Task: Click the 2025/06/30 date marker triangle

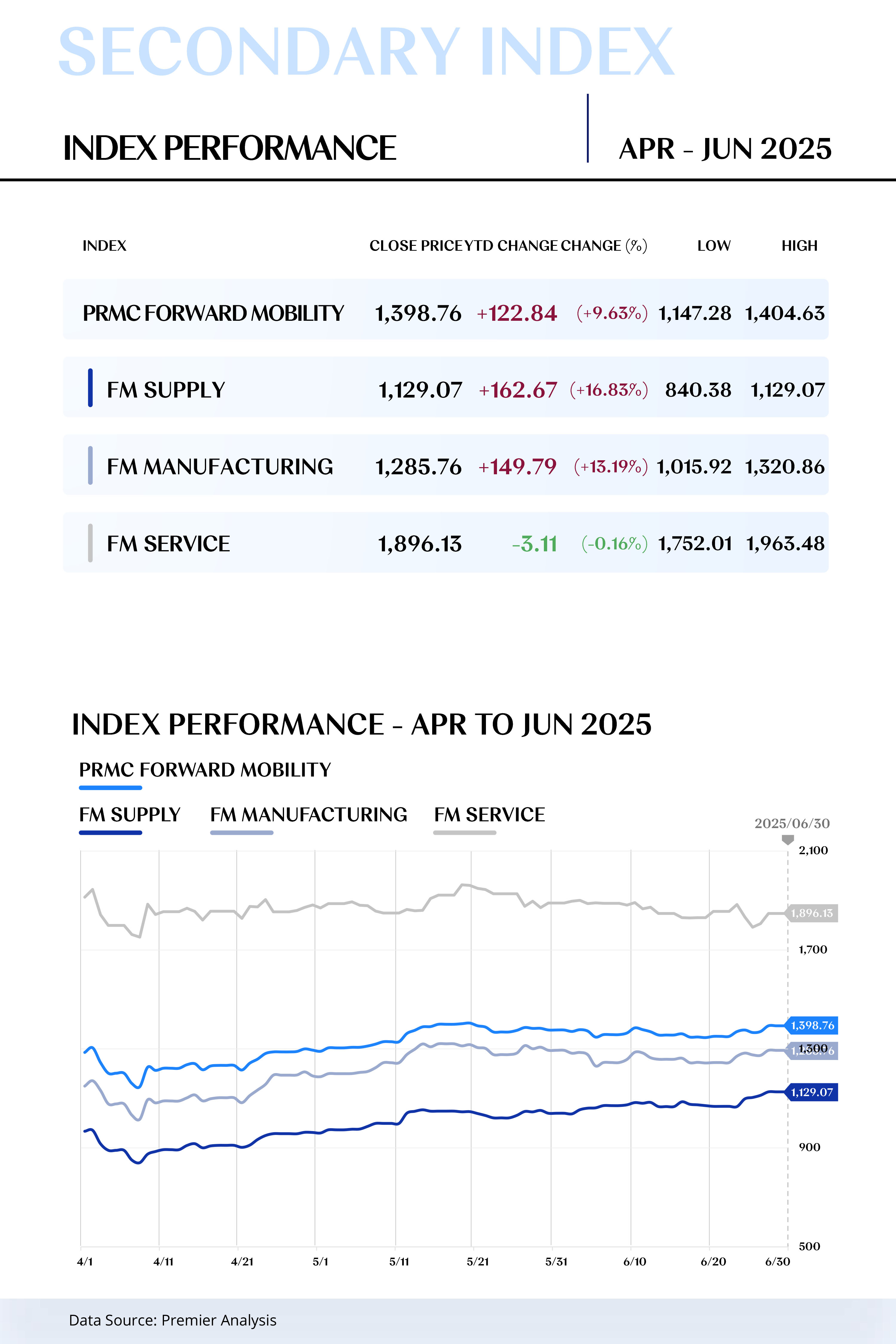Action: pos(787,840)
